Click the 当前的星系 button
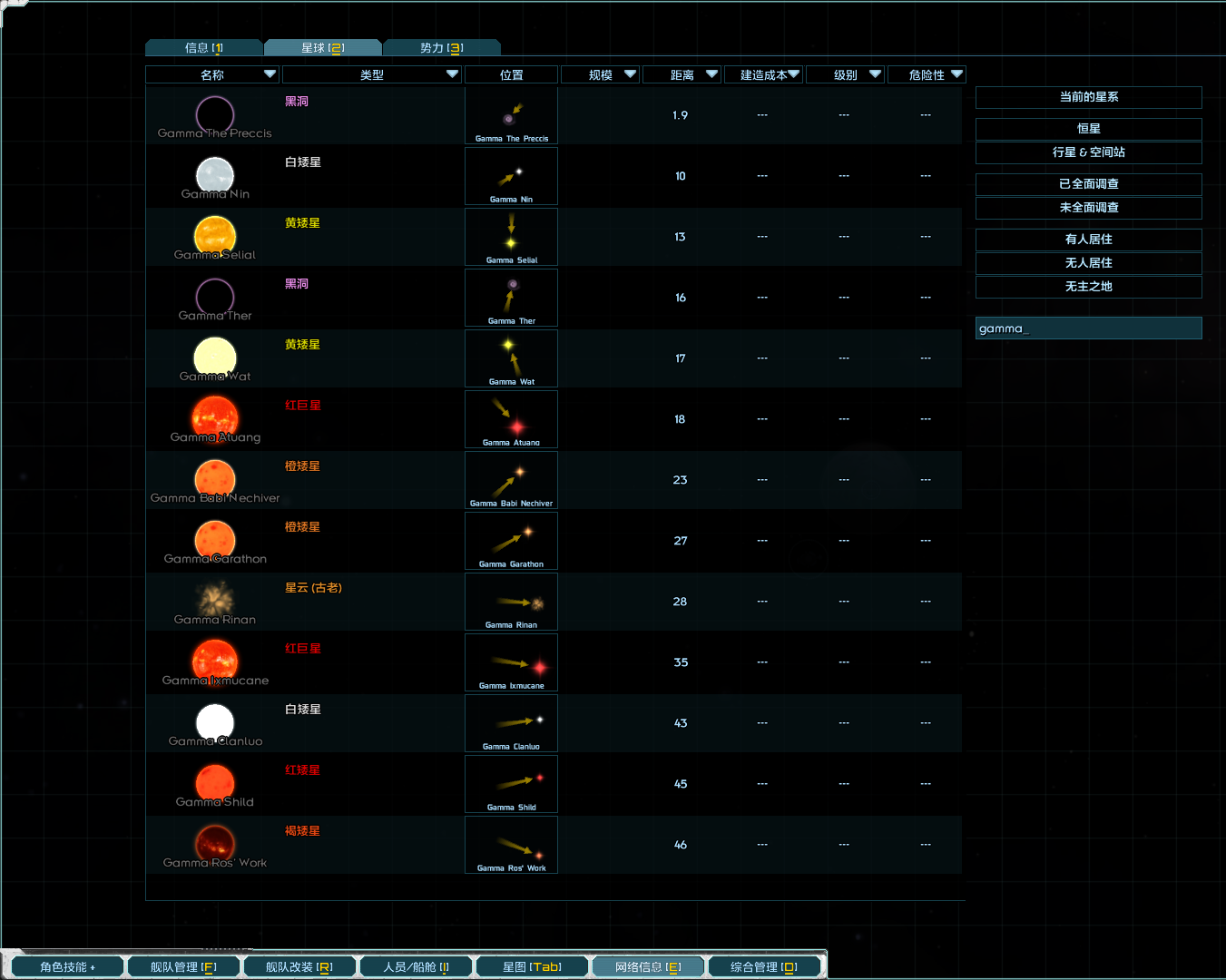 [1088, 97]
